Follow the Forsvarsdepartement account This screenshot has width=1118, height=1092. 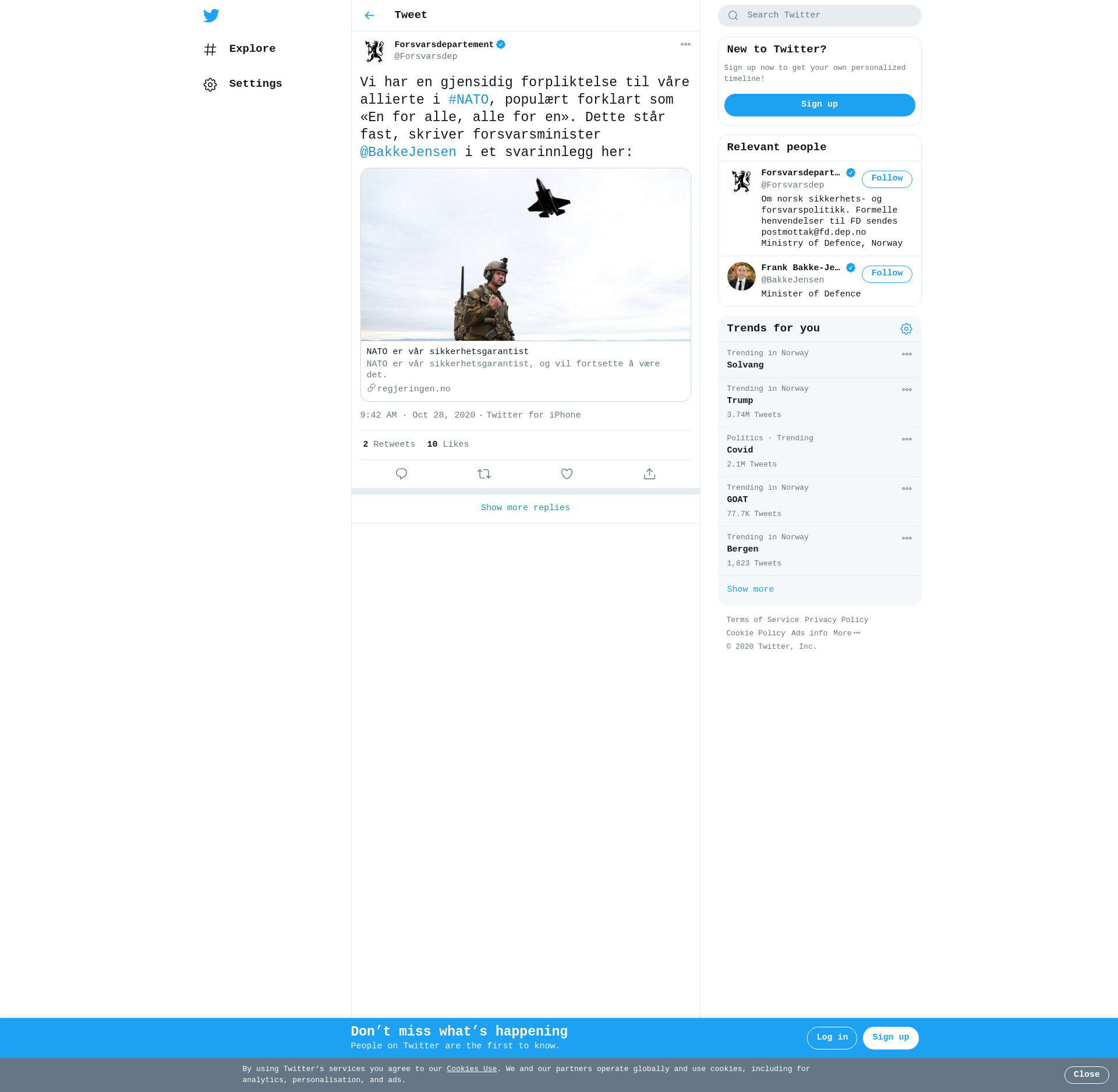886,179
